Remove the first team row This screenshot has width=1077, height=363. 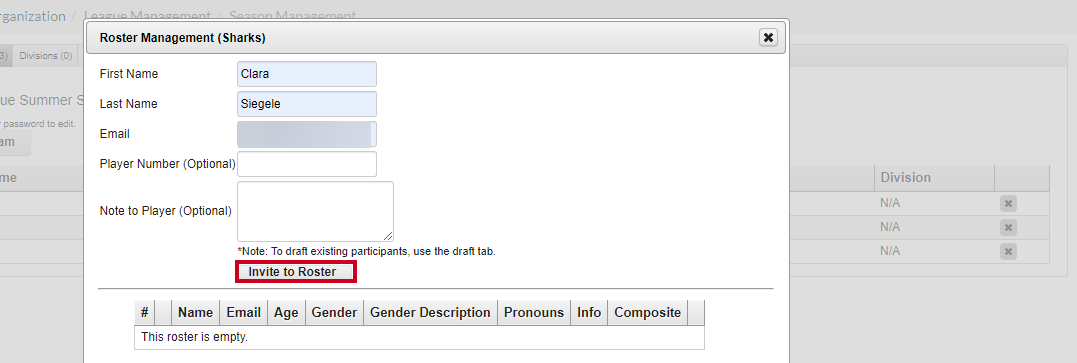coord(1008,204)
